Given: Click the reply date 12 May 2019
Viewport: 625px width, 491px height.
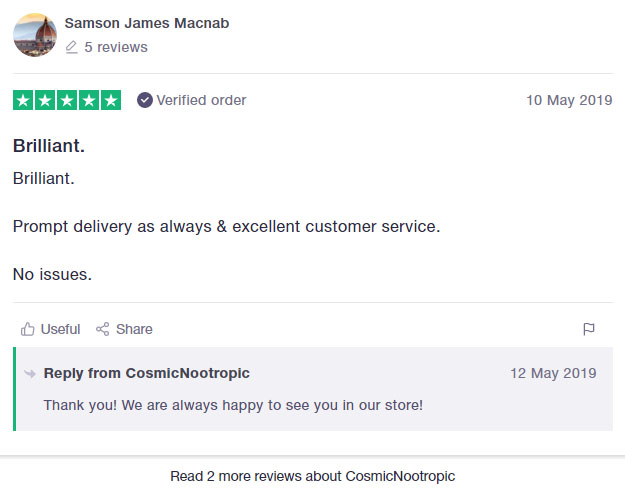Looking at the screenshot, I should tap(553, 373).
